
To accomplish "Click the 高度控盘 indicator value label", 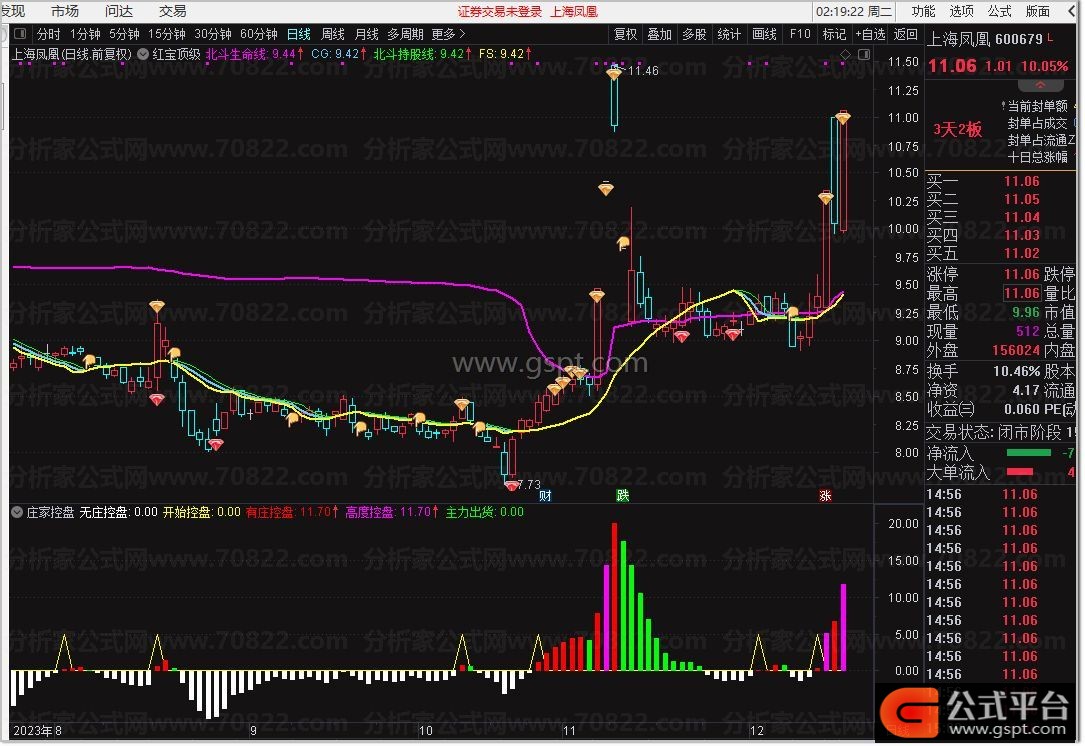I will [392, 513].
